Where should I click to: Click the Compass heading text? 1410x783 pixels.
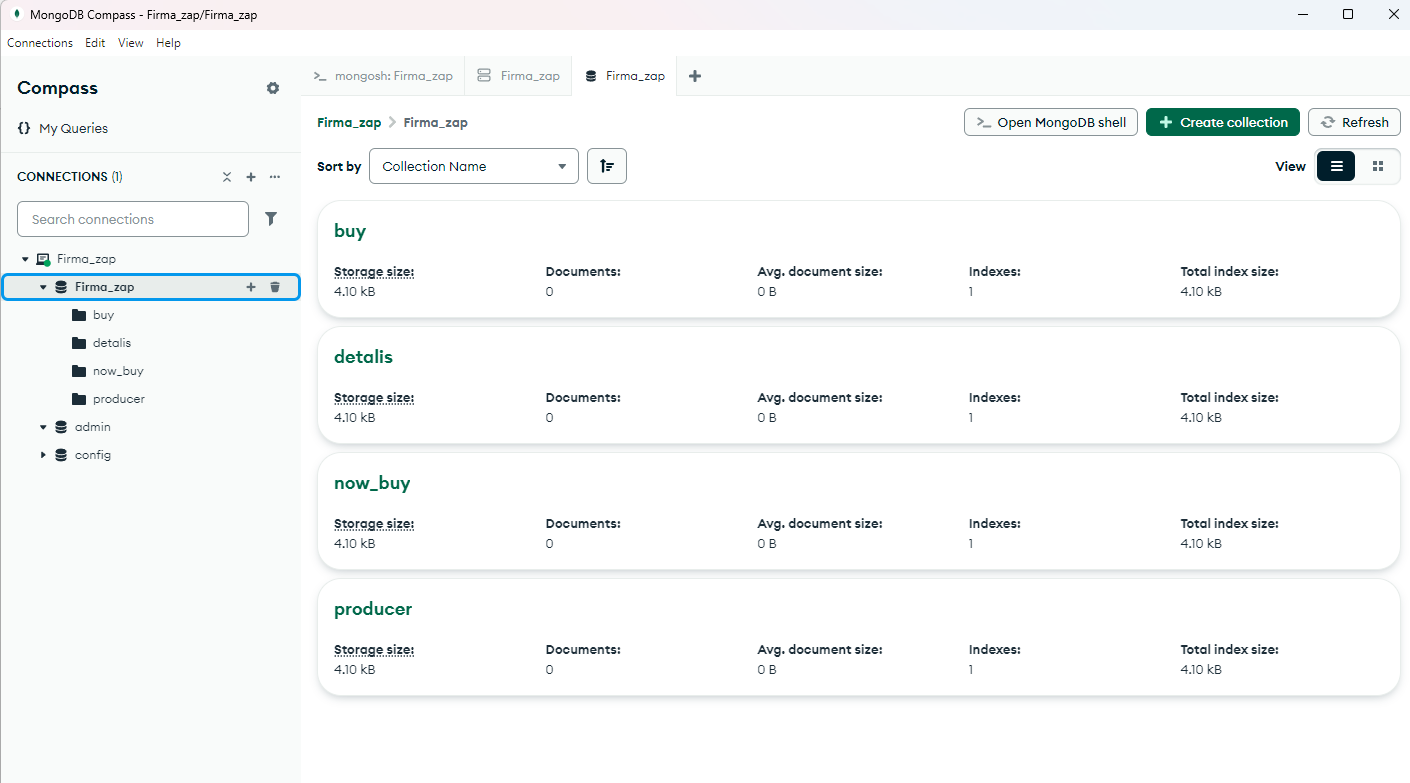pos(57,88)
